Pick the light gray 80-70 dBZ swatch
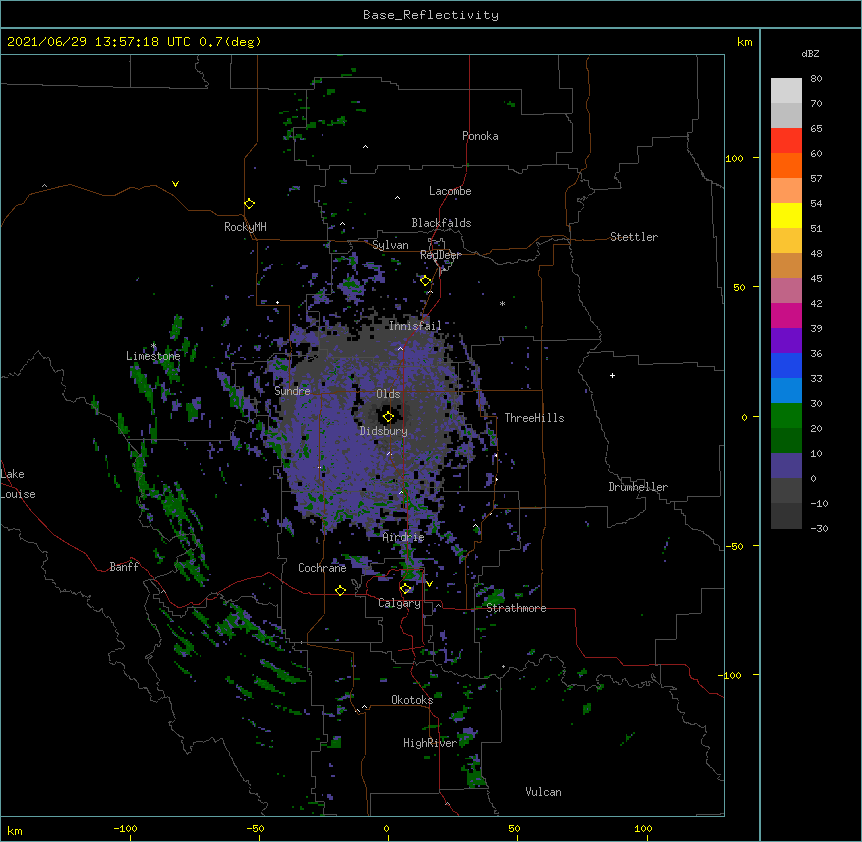The width and height of the screenshot is (862, 842). [x=786, y=91]
